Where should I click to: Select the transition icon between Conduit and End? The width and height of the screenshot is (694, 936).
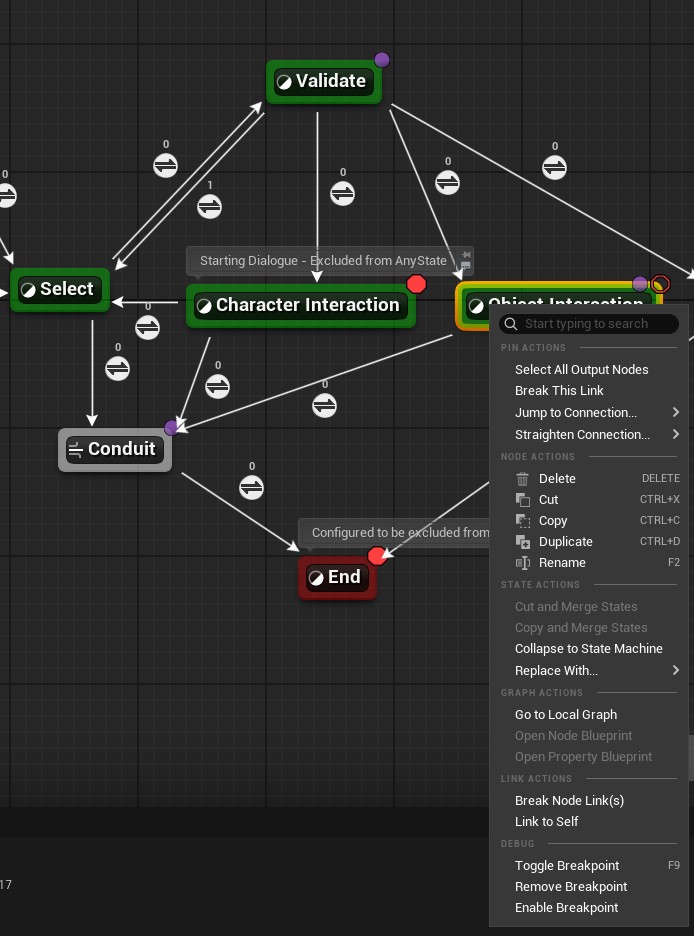251,487
